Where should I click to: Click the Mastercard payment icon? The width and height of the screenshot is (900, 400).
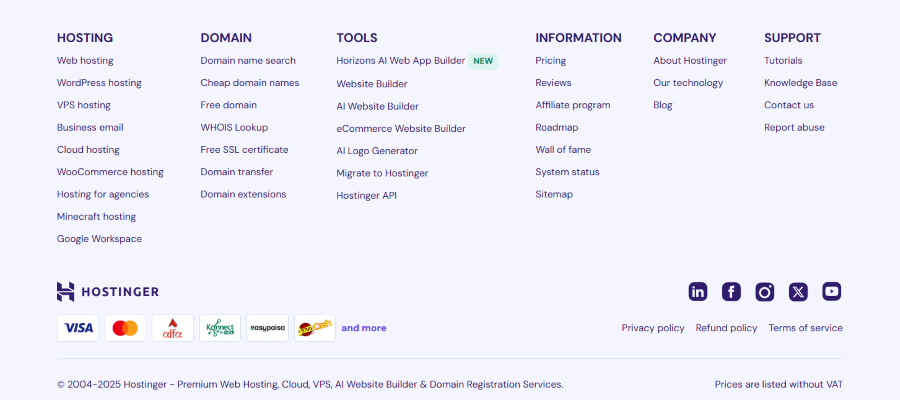pos(125,328)
